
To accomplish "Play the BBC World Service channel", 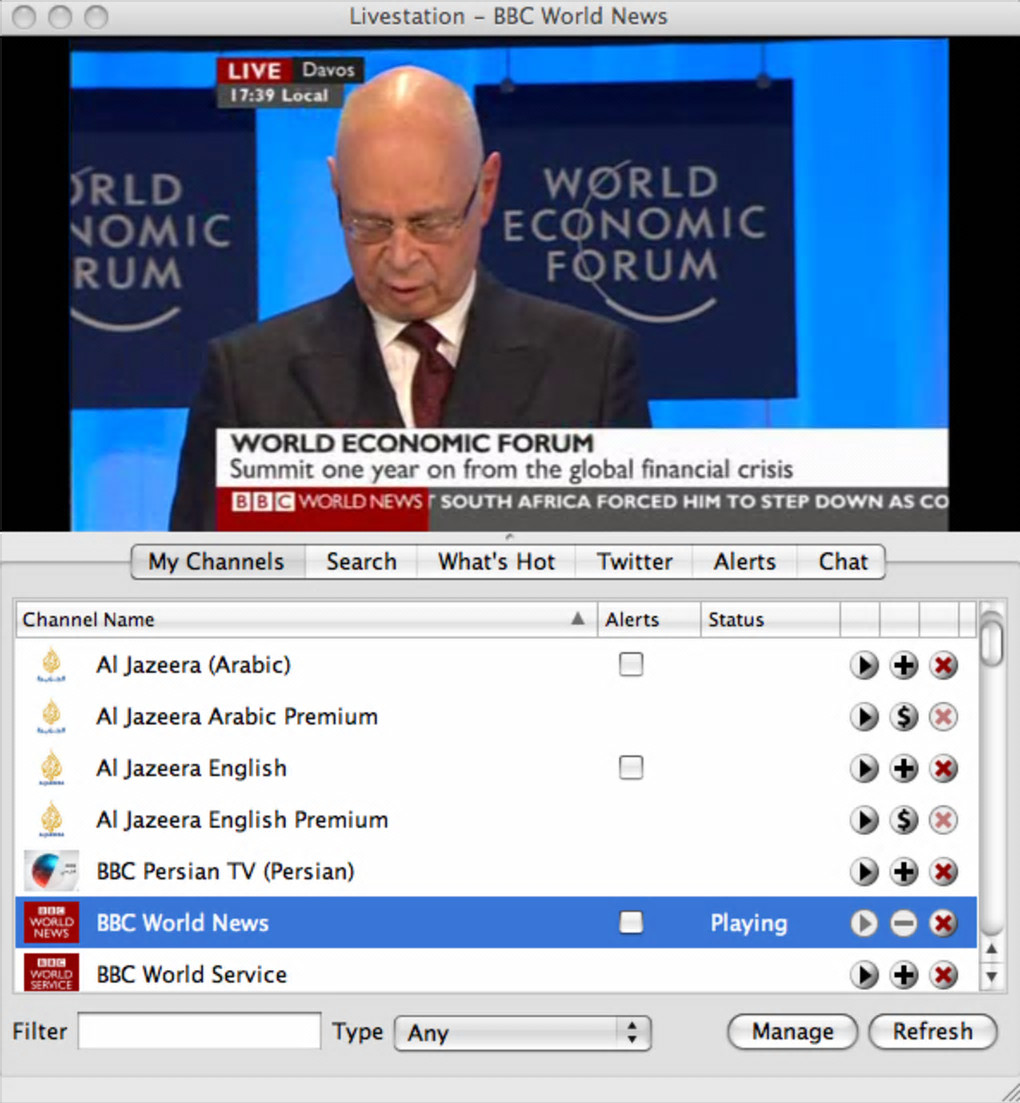I will [x=864, y=975].
